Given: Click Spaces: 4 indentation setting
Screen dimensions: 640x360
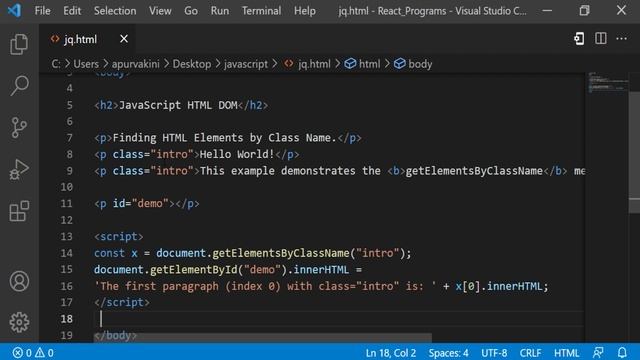Looking at the screenshot, I should tap(448, 353).
